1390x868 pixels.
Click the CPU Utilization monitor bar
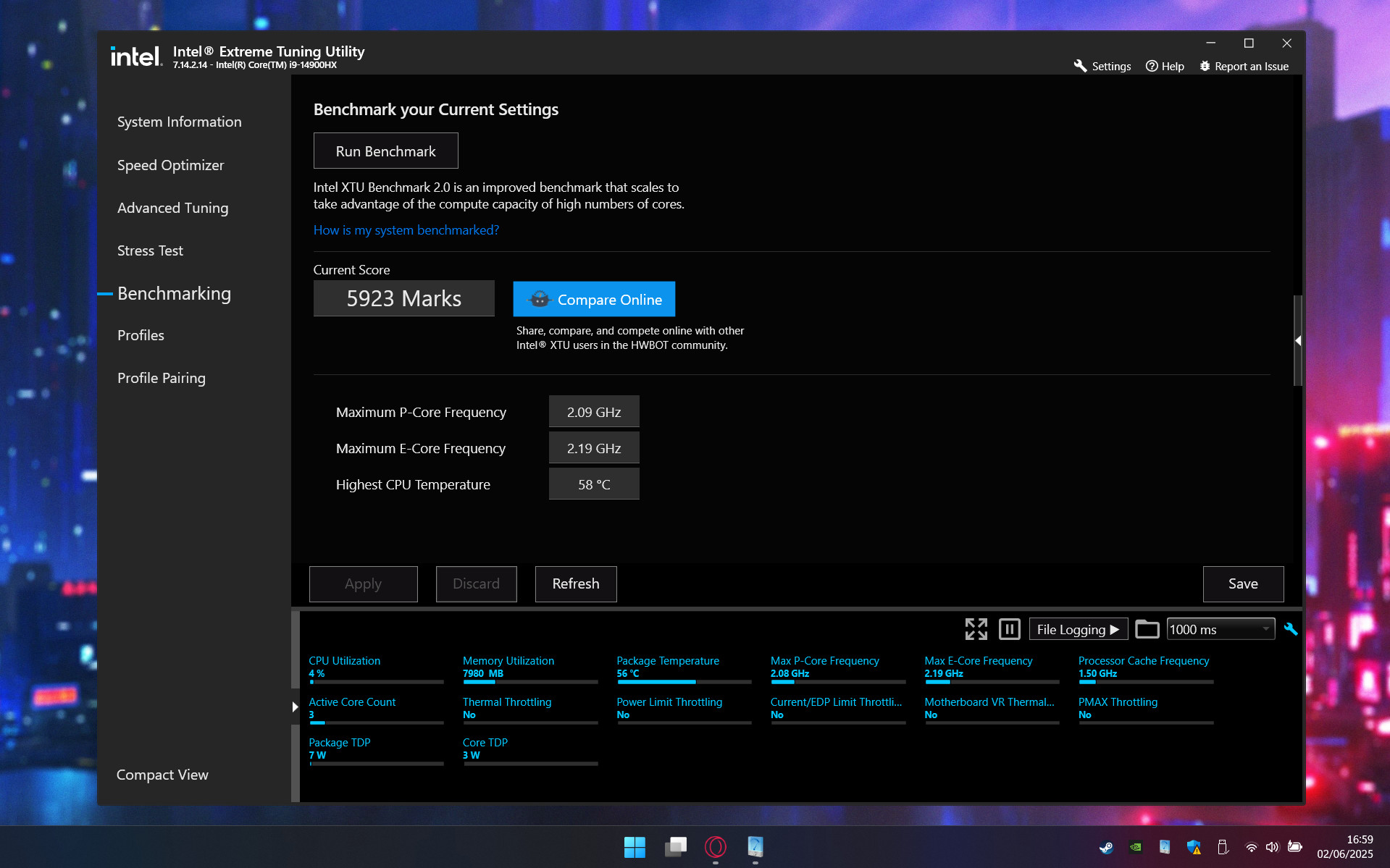coord(376,681)
